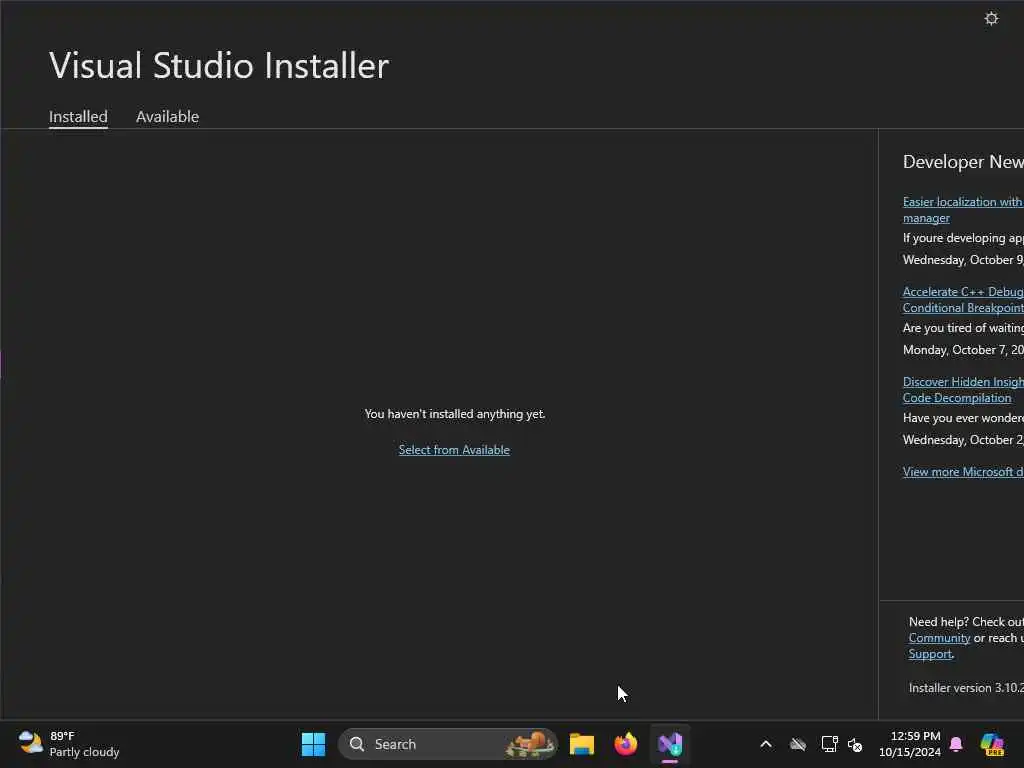Open Accelerate C++ Debug news link
The height and width of the screenshot is (768, 1024).
(963, 300)
